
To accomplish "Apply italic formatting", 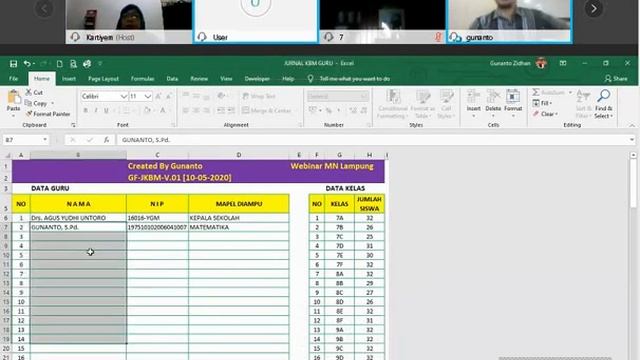I will (x=96, y=110).
